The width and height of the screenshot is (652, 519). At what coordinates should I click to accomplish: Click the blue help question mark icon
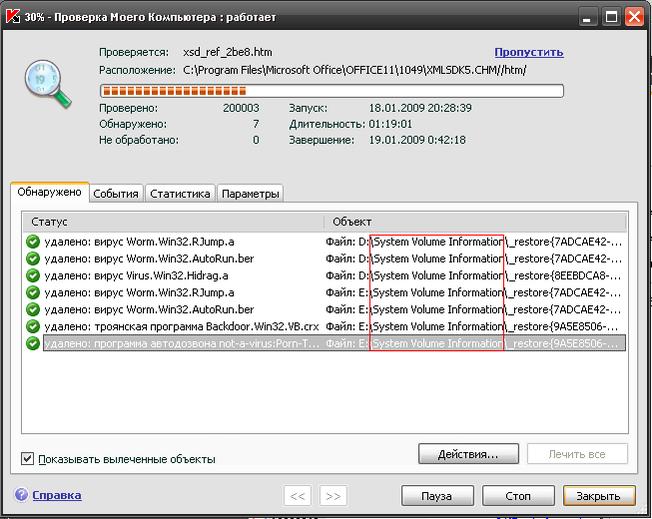(x=21, y=495)
